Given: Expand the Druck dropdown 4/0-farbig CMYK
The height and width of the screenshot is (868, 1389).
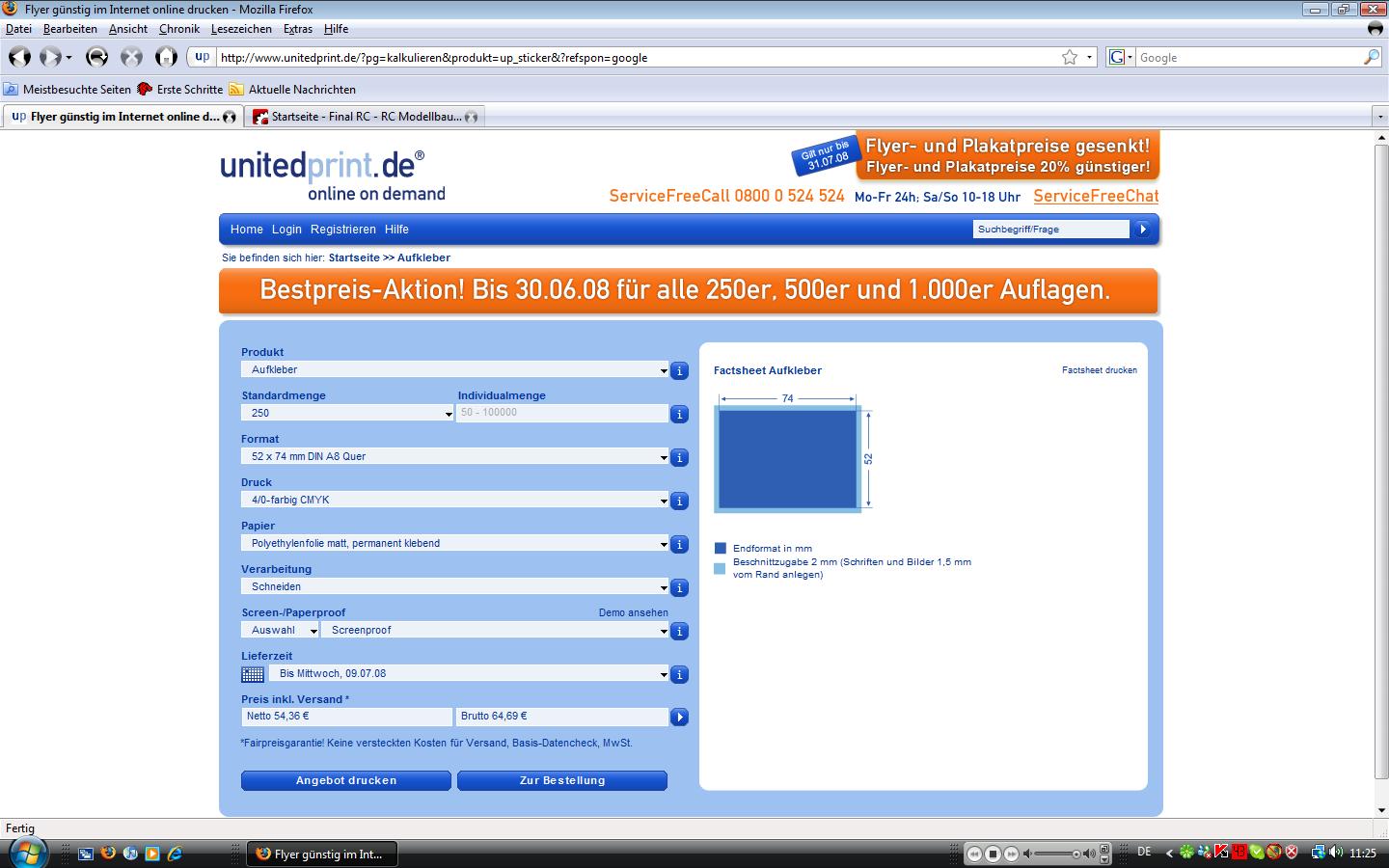Looking at the screenshot, I should coord(454,500).
